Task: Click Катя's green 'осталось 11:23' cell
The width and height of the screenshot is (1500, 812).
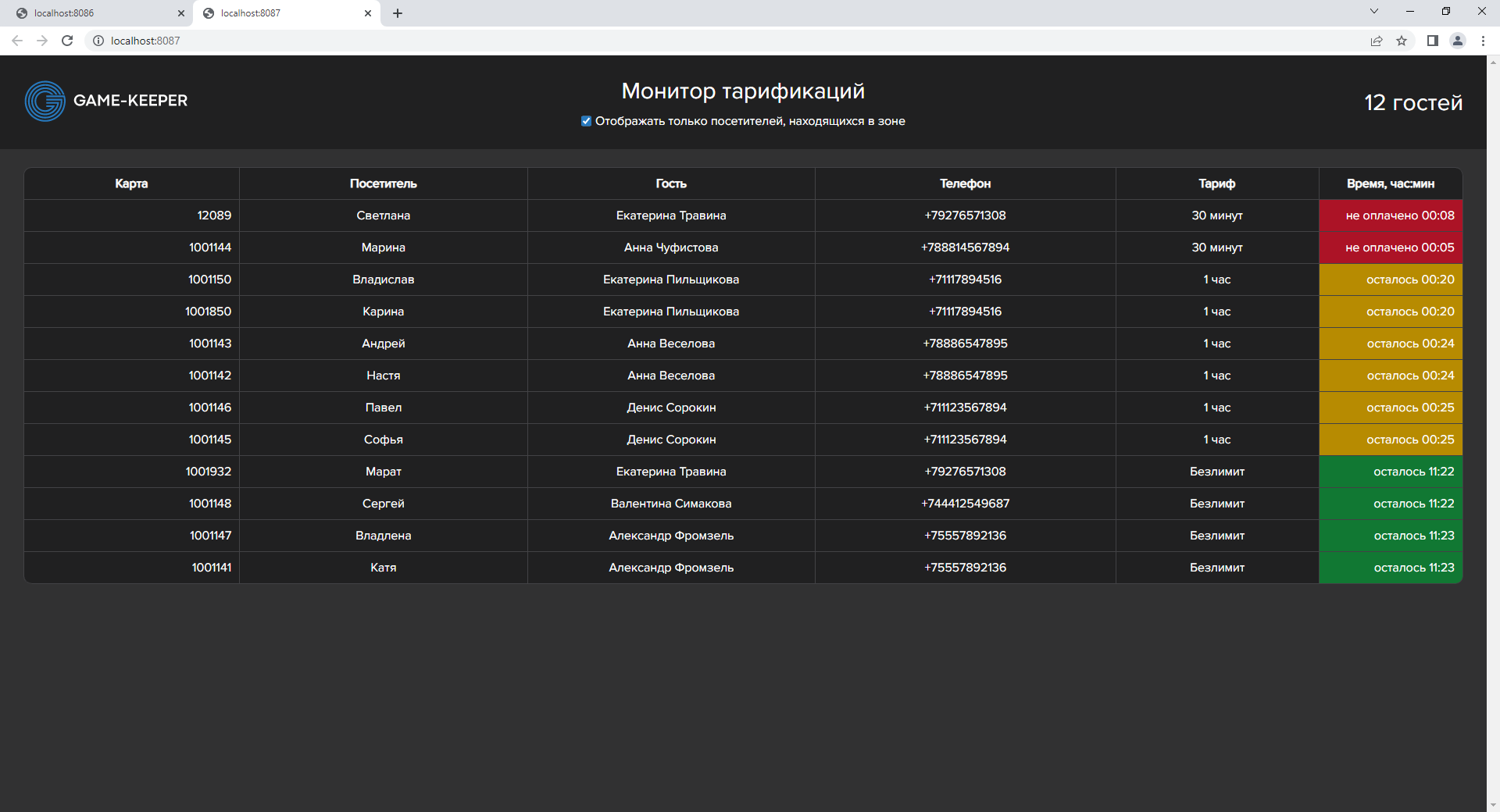Action: click(1391, 568)
